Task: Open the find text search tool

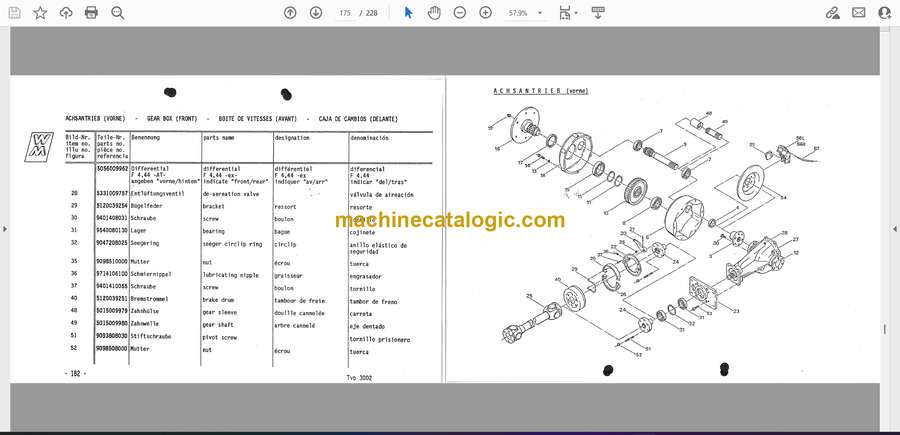Action: pos(118,13)
